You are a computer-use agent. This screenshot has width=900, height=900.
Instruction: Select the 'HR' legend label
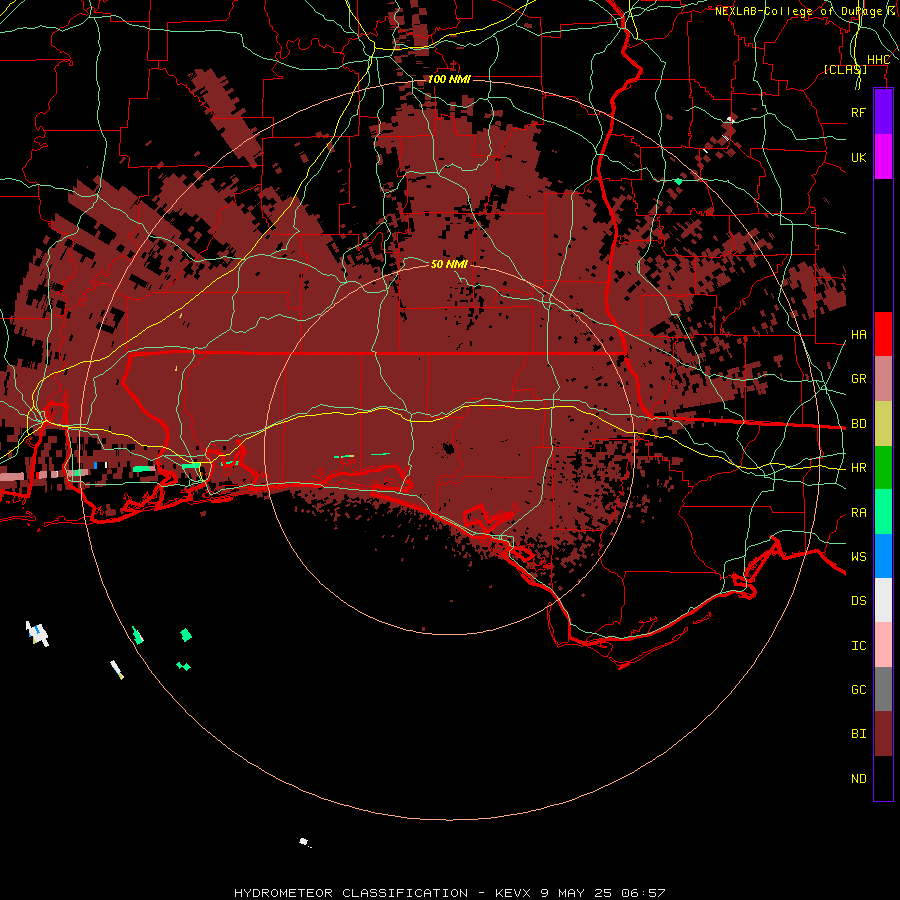point(858,468)
